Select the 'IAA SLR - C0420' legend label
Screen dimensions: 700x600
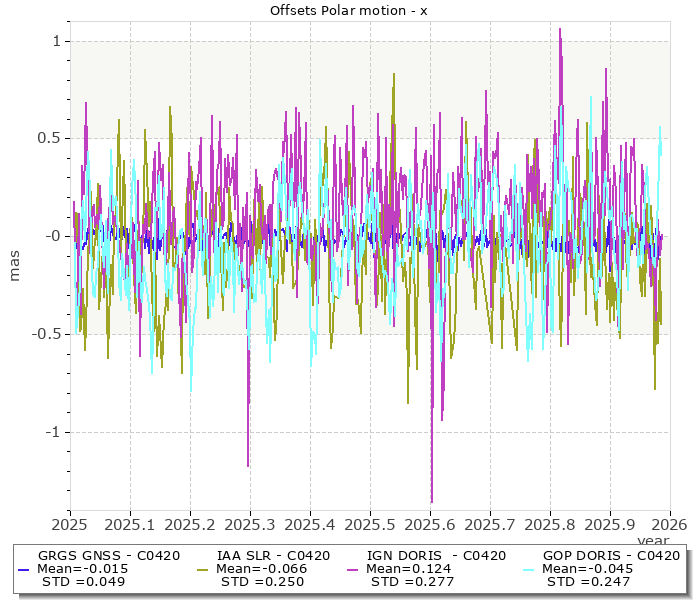(x=273, y=556)
